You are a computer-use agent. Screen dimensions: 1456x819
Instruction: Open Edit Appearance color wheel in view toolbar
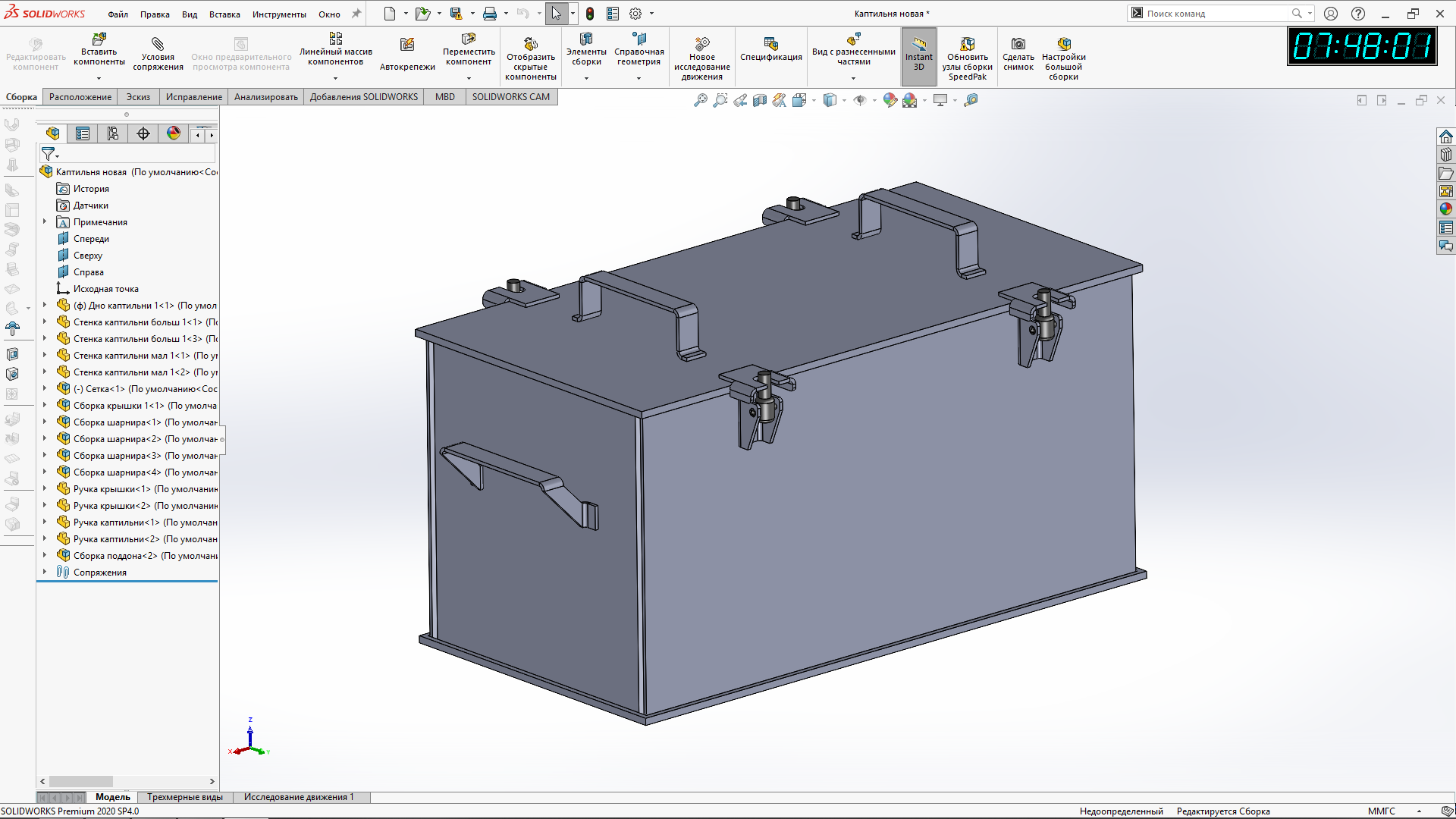(890, 100)
